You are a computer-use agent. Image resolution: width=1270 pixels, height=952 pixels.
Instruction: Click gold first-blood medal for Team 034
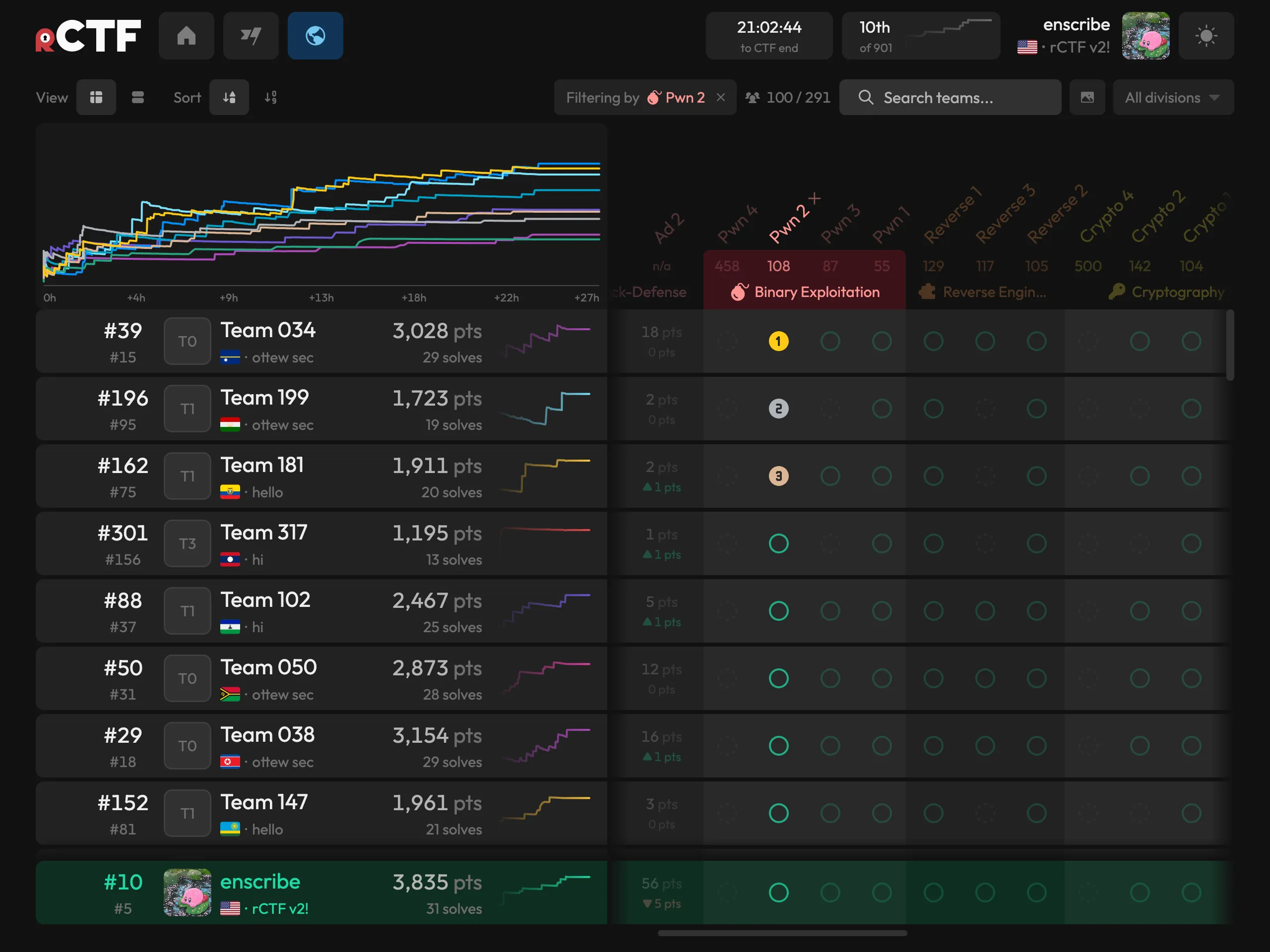click(x=778, y=342)
